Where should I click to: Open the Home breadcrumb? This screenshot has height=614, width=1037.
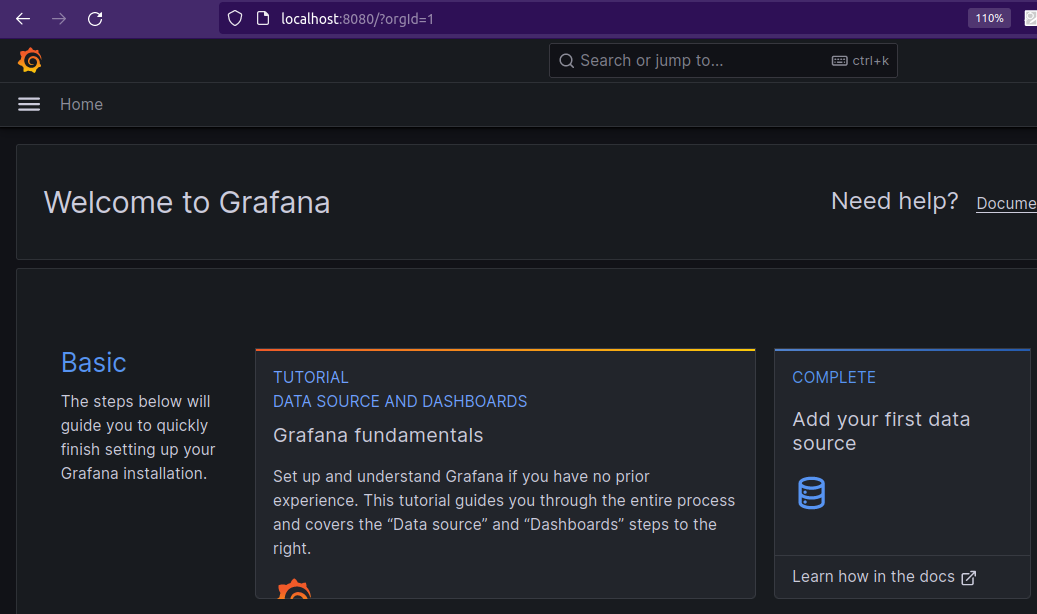[81, 105]
